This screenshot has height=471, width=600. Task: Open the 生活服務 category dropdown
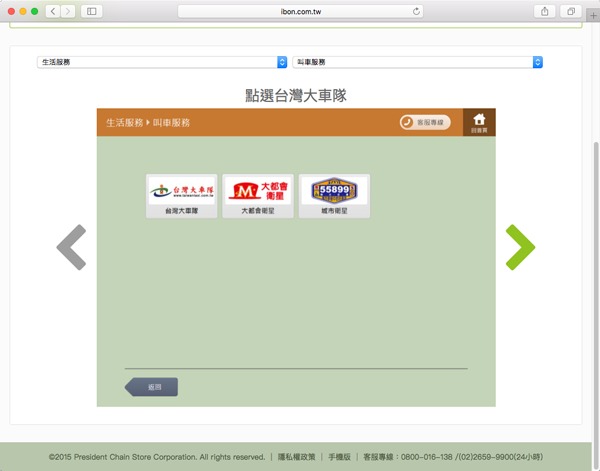162,62
